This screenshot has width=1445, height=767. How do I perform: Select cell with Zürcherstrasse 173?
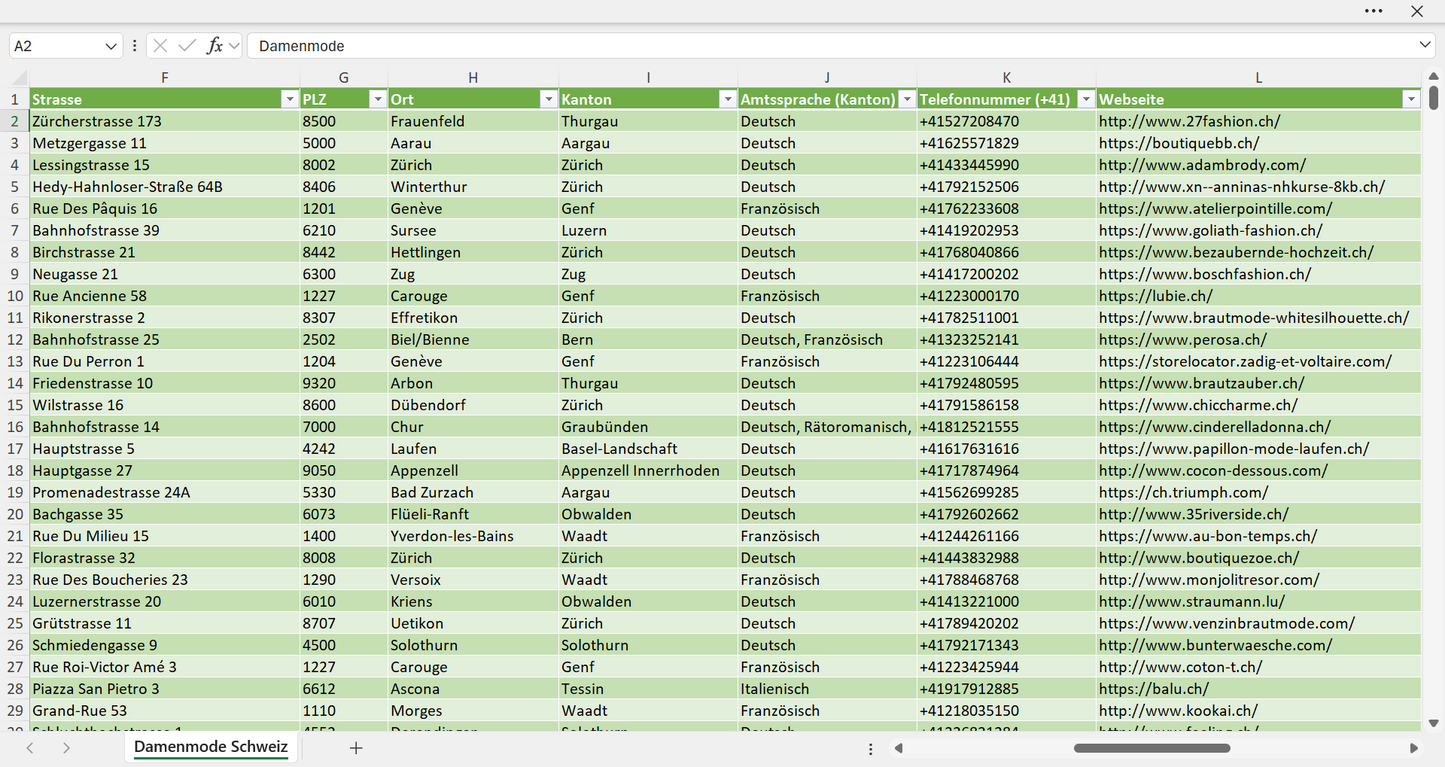click(164, 121)
